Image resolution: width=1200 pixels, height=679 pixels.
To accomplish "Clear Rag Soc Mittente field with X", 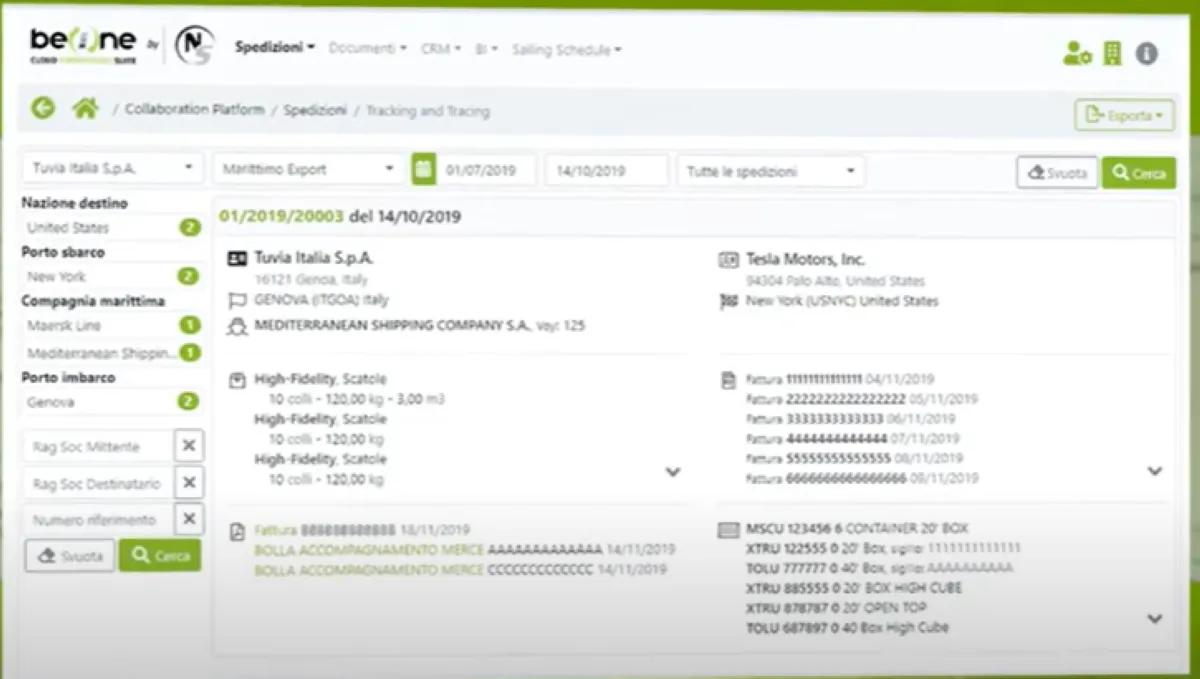I will 189,446.
